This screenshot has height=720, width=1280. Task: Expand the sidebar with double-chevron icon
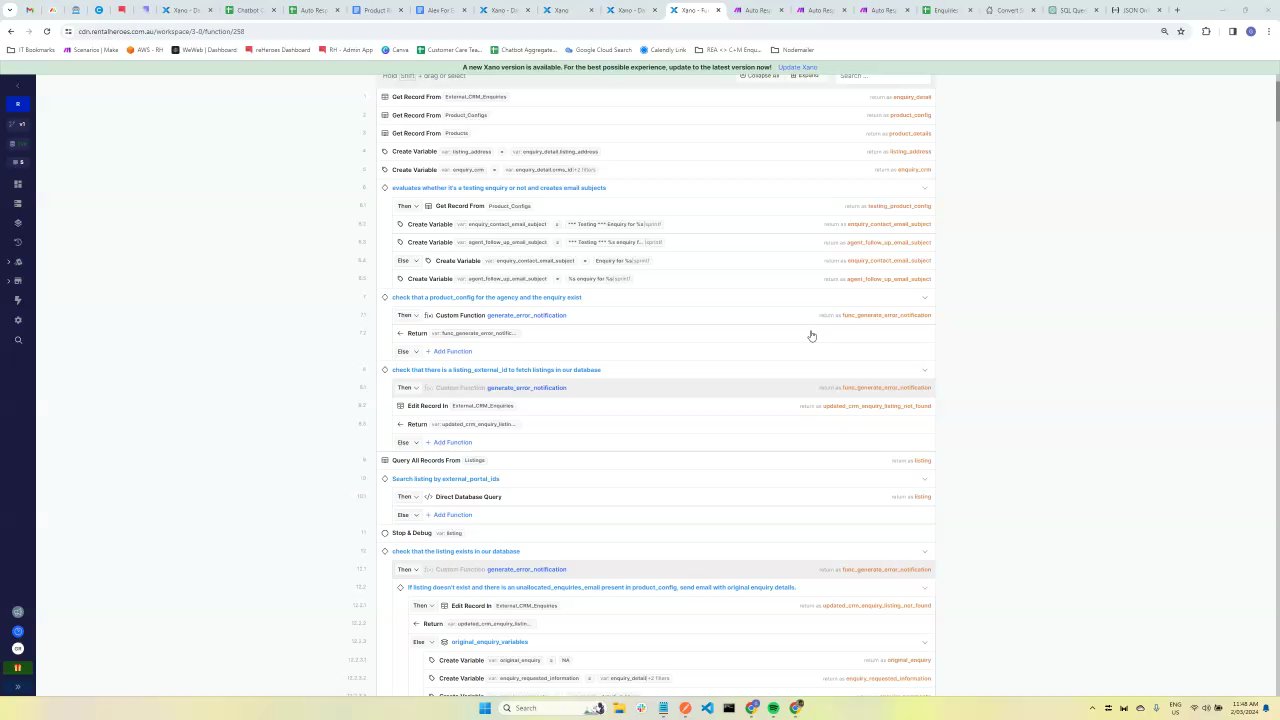pyautogui.click(x=18, y=687)
